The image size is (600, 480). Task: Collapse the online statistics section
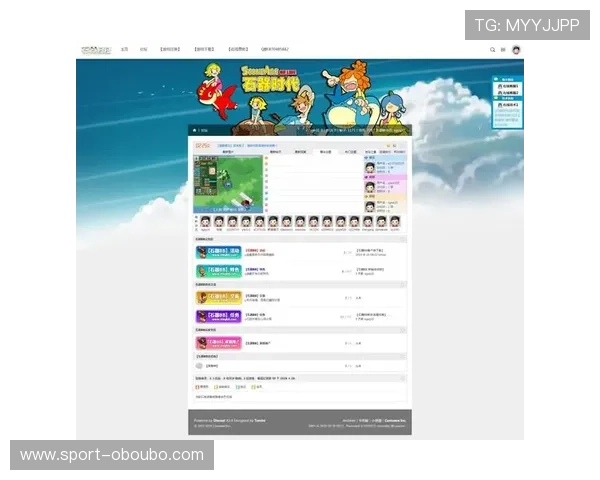403,378
